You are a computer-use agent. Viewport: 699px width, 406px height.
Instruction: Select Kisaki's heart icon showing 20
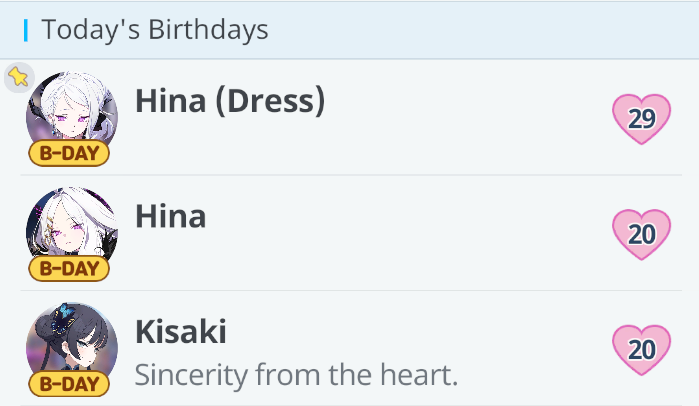(x=641, y=349)
